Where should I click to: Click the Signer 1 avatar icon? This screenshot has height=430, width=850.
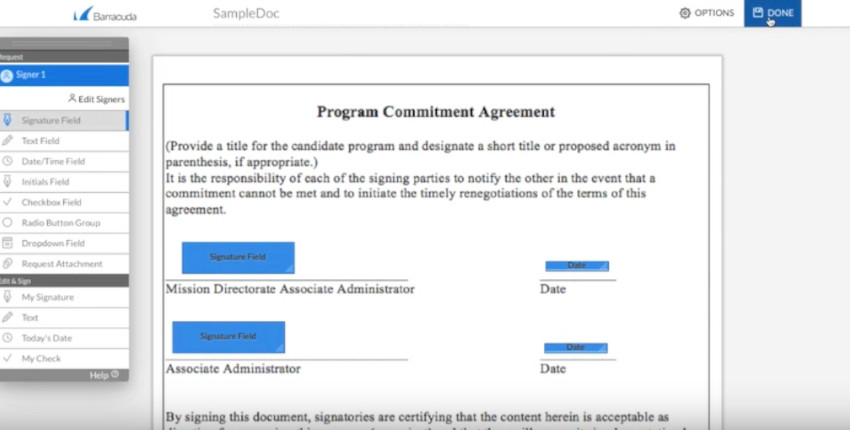[7, 75]
